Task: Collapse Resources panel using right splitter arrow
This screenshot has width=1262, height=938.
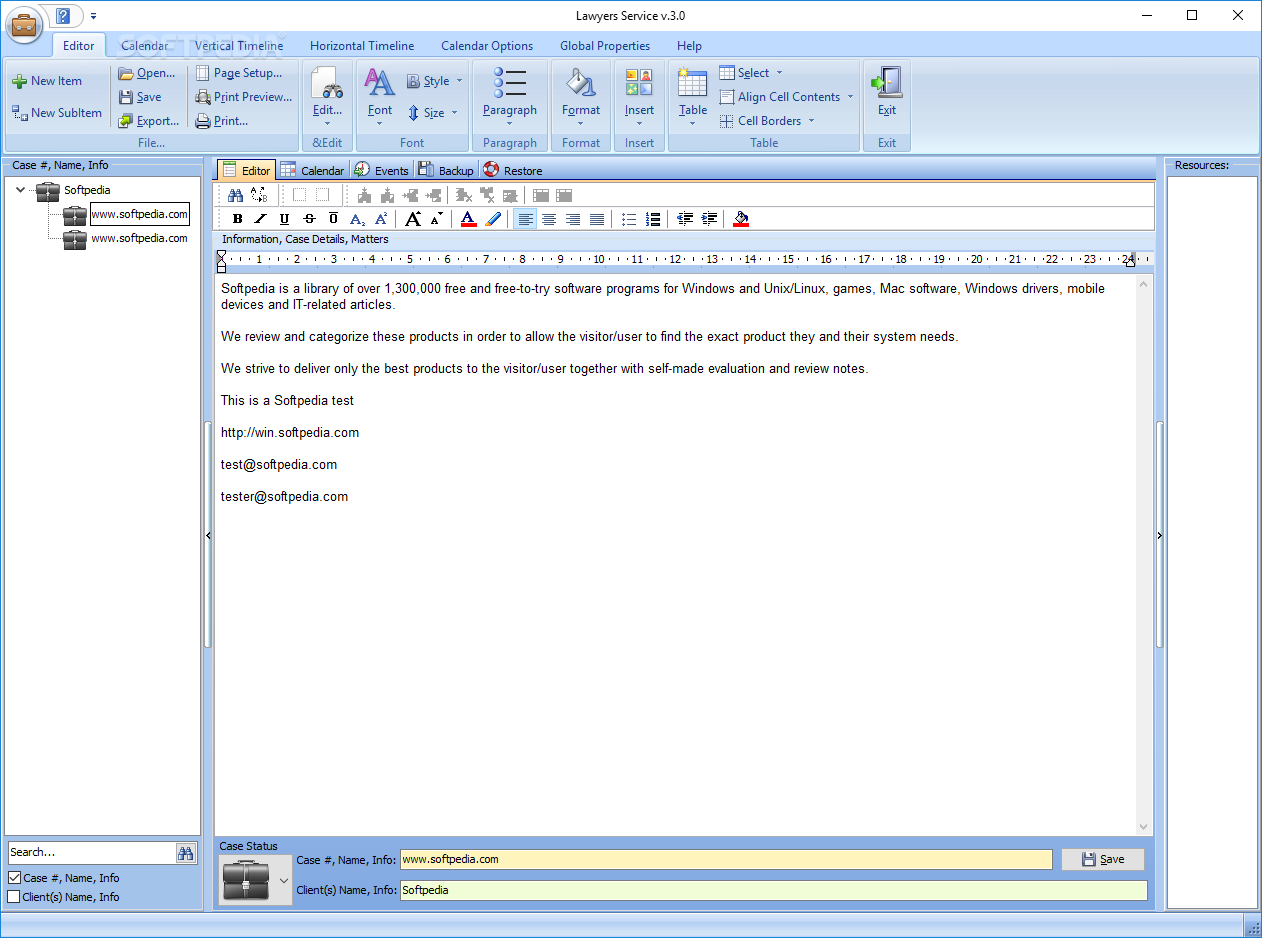Action: [1160, 536]
